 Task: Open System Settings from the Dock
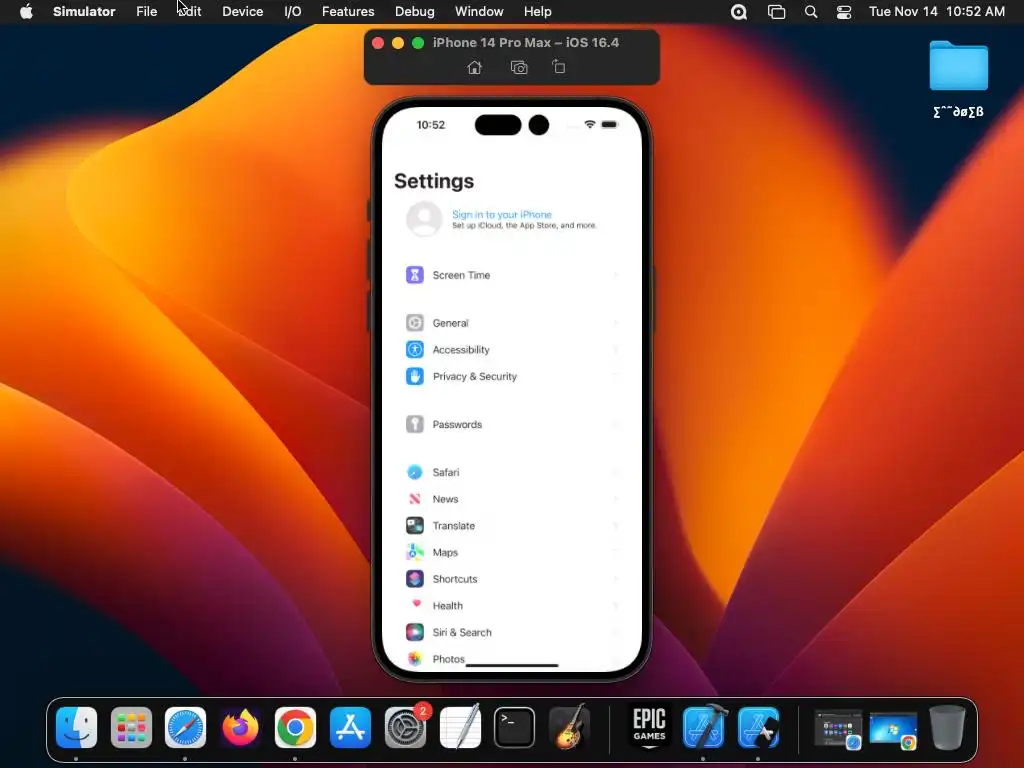[x=406, y=727]
